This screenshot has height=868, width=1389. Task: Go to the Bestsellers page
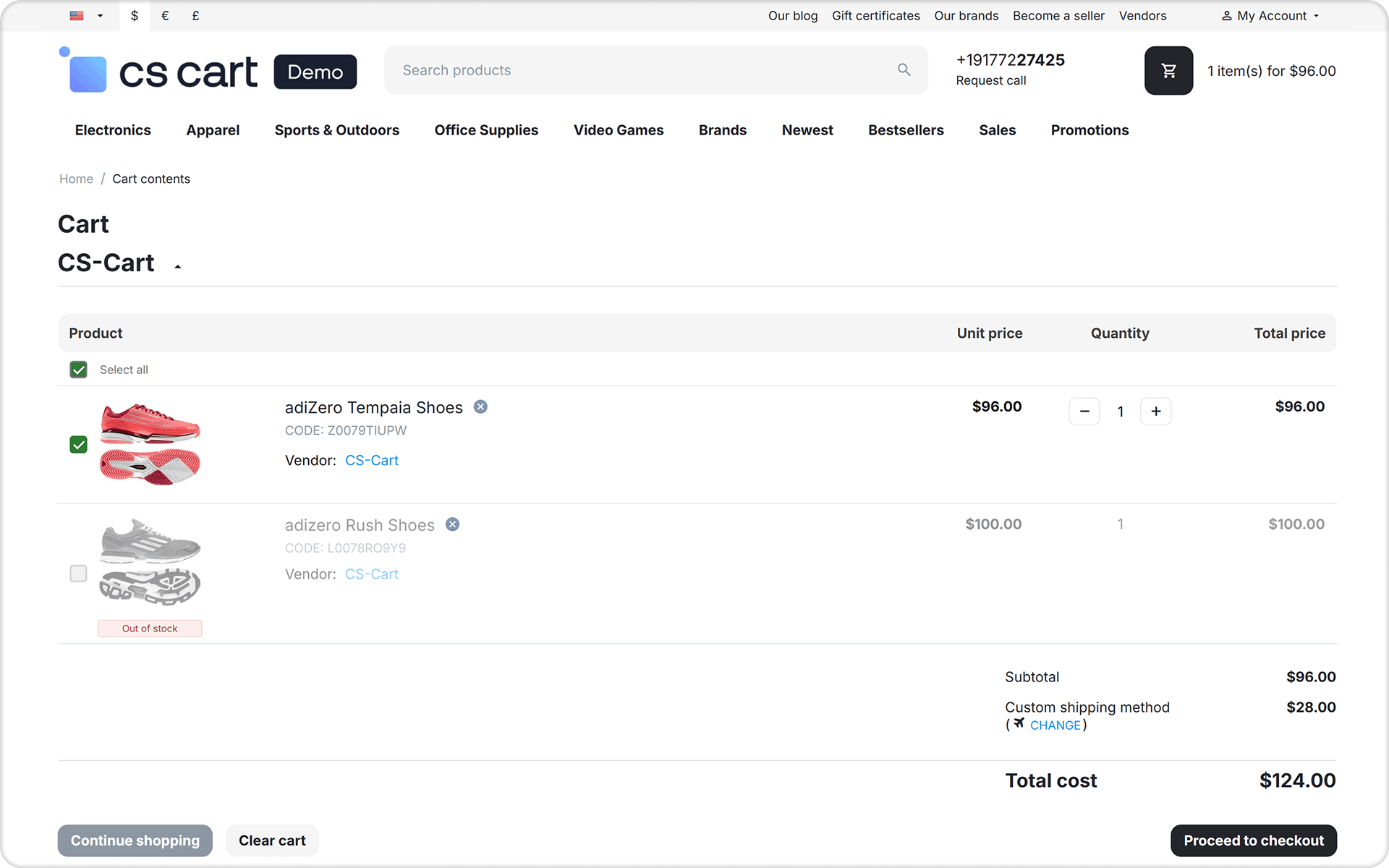tap(906, 130)
